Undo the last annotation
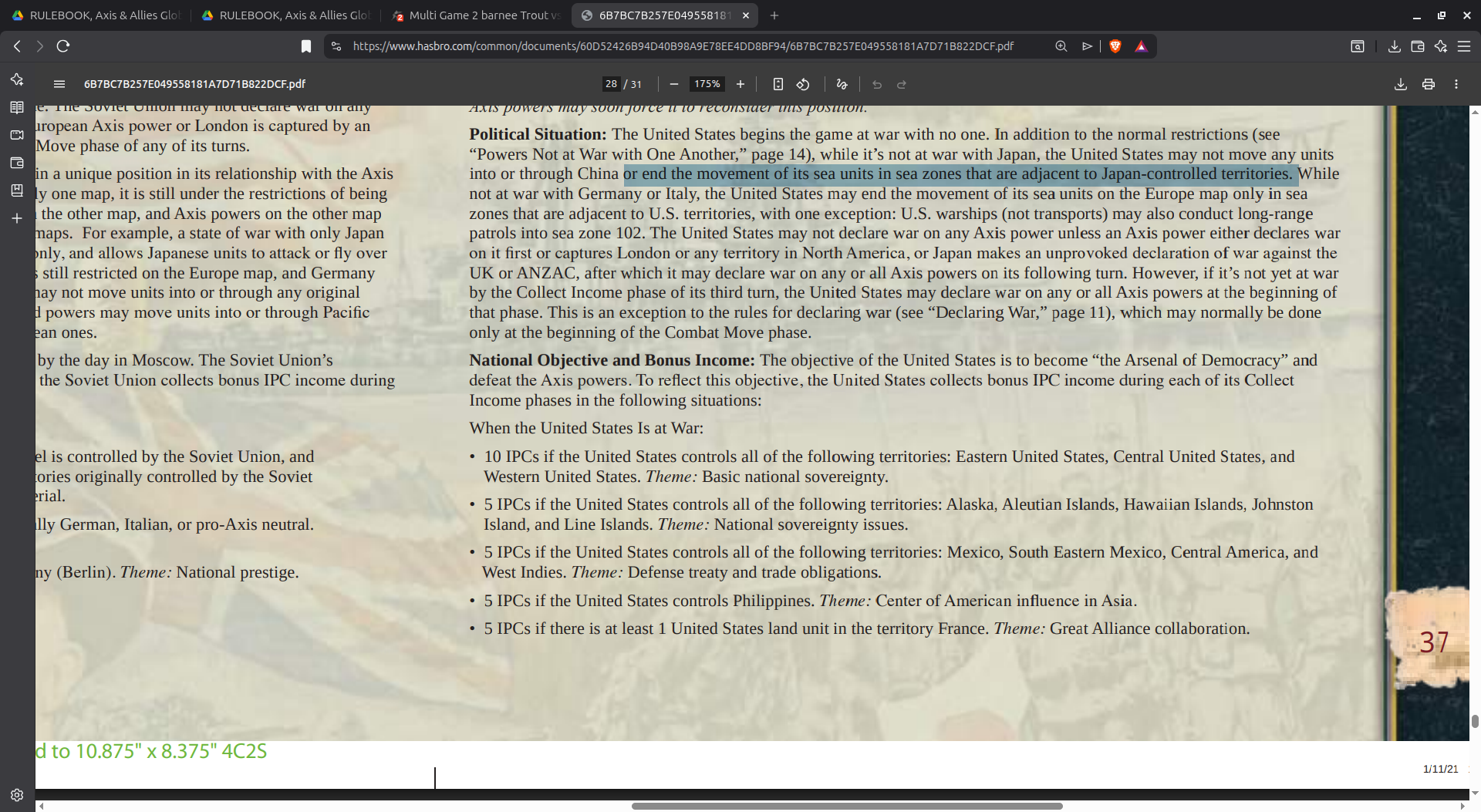This screenshot has width=1481, height=812. click(x=876, y=85)
